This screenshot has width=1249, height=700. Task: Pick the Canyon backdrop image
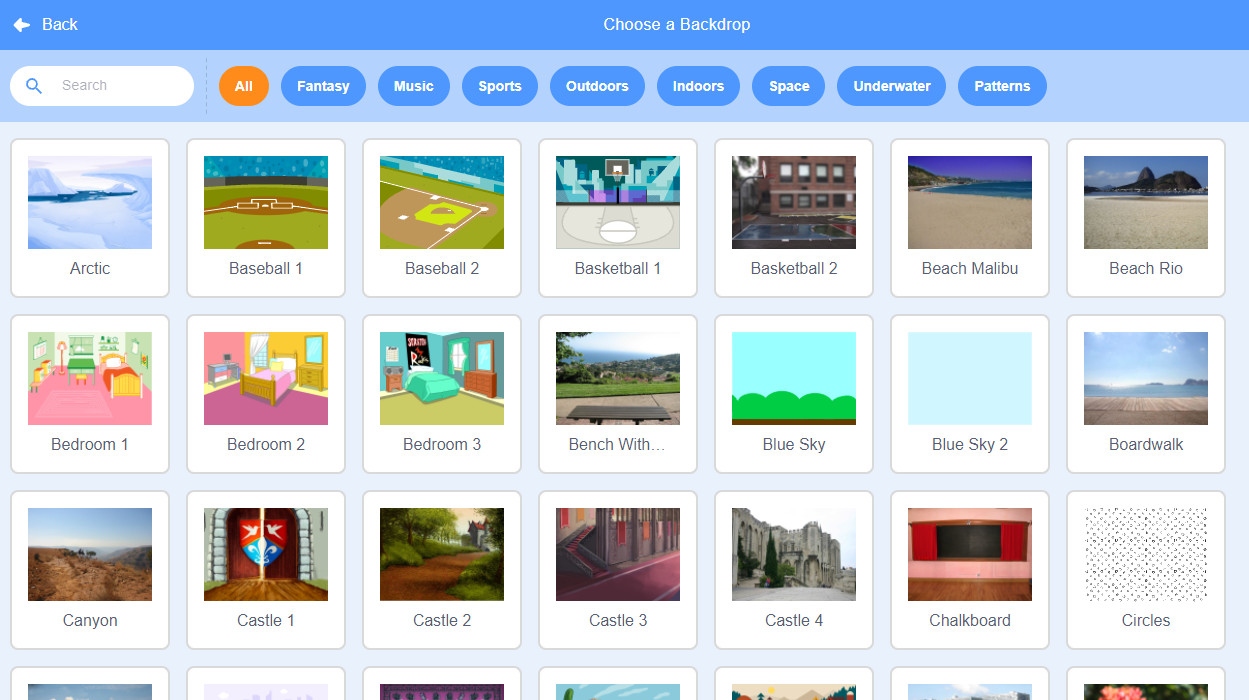point(90,554)
